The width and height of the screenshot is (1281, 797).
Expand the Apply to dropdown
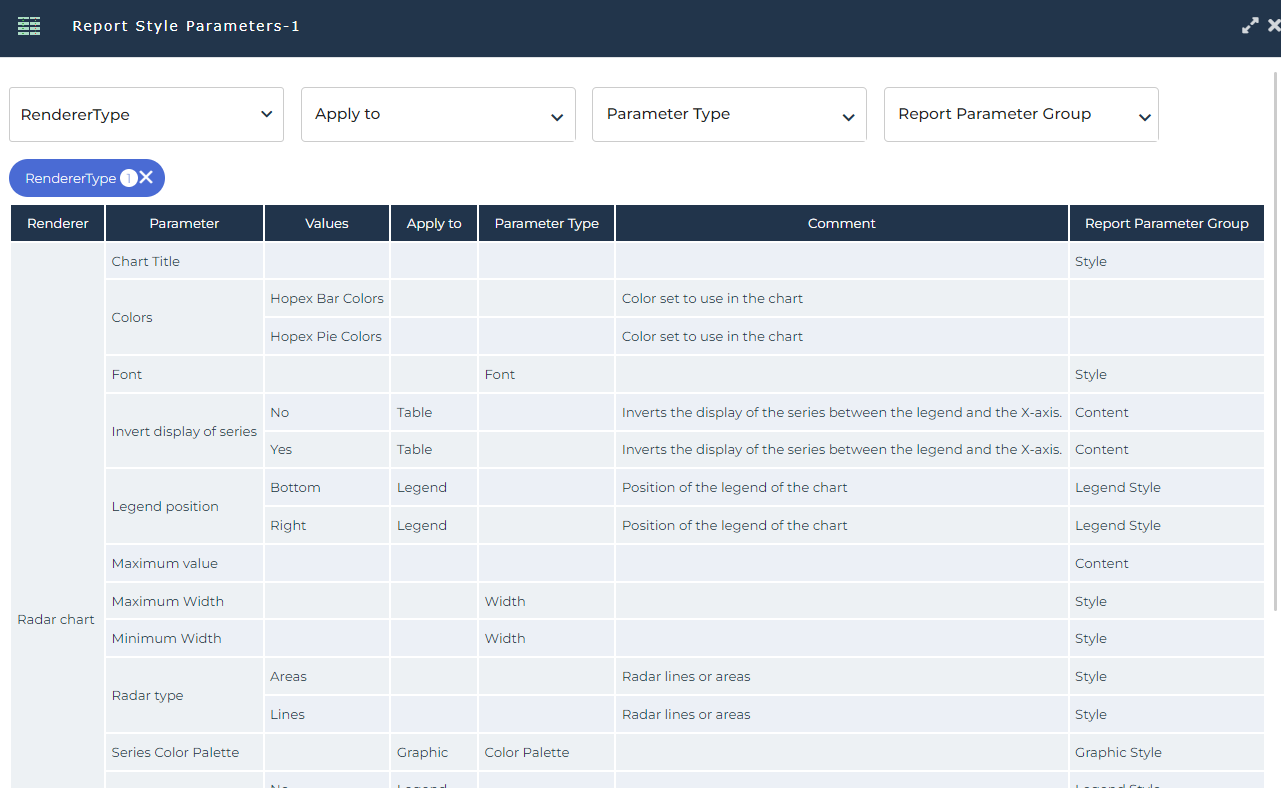coord(438,115)
